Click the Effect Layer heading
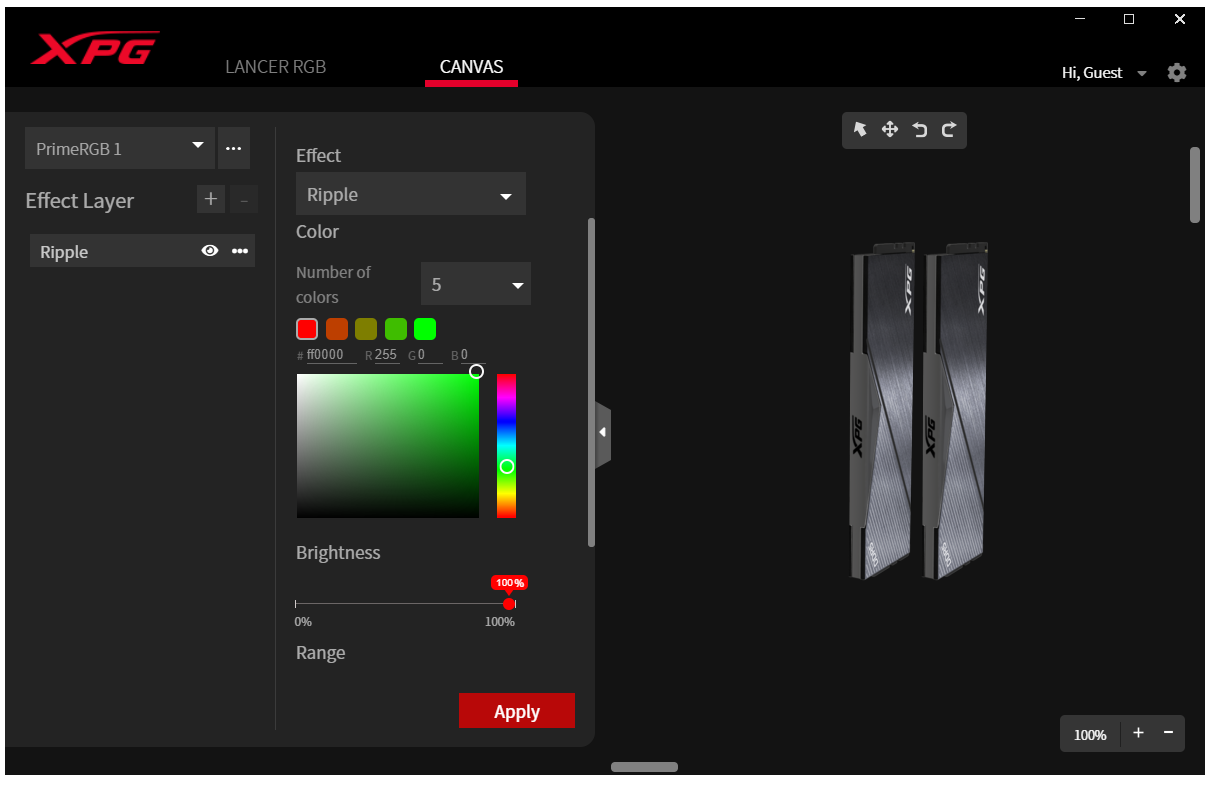Screen dimensions: 1217x789 [80, 200]
